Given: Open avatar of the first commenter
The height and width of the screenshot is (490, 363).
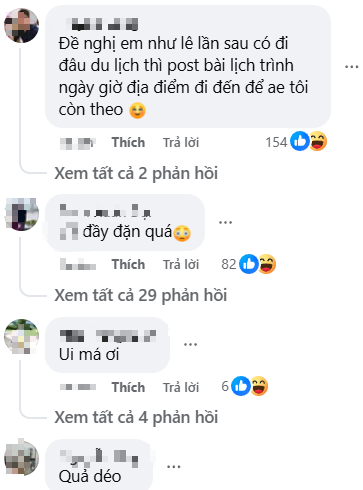Looking at the screenshot, I should (x=21, y=26).
